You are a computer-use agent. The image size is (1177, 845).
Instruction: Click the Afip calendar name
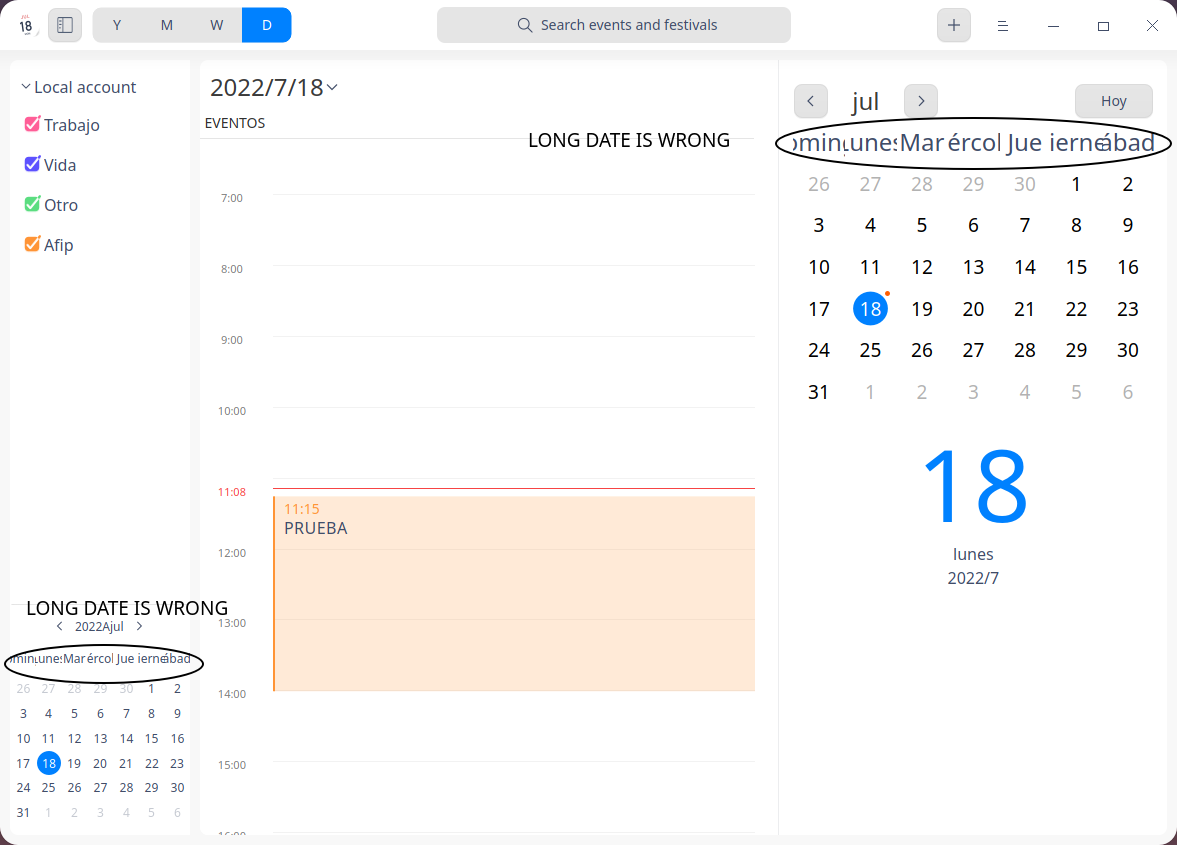click(59, 245)
